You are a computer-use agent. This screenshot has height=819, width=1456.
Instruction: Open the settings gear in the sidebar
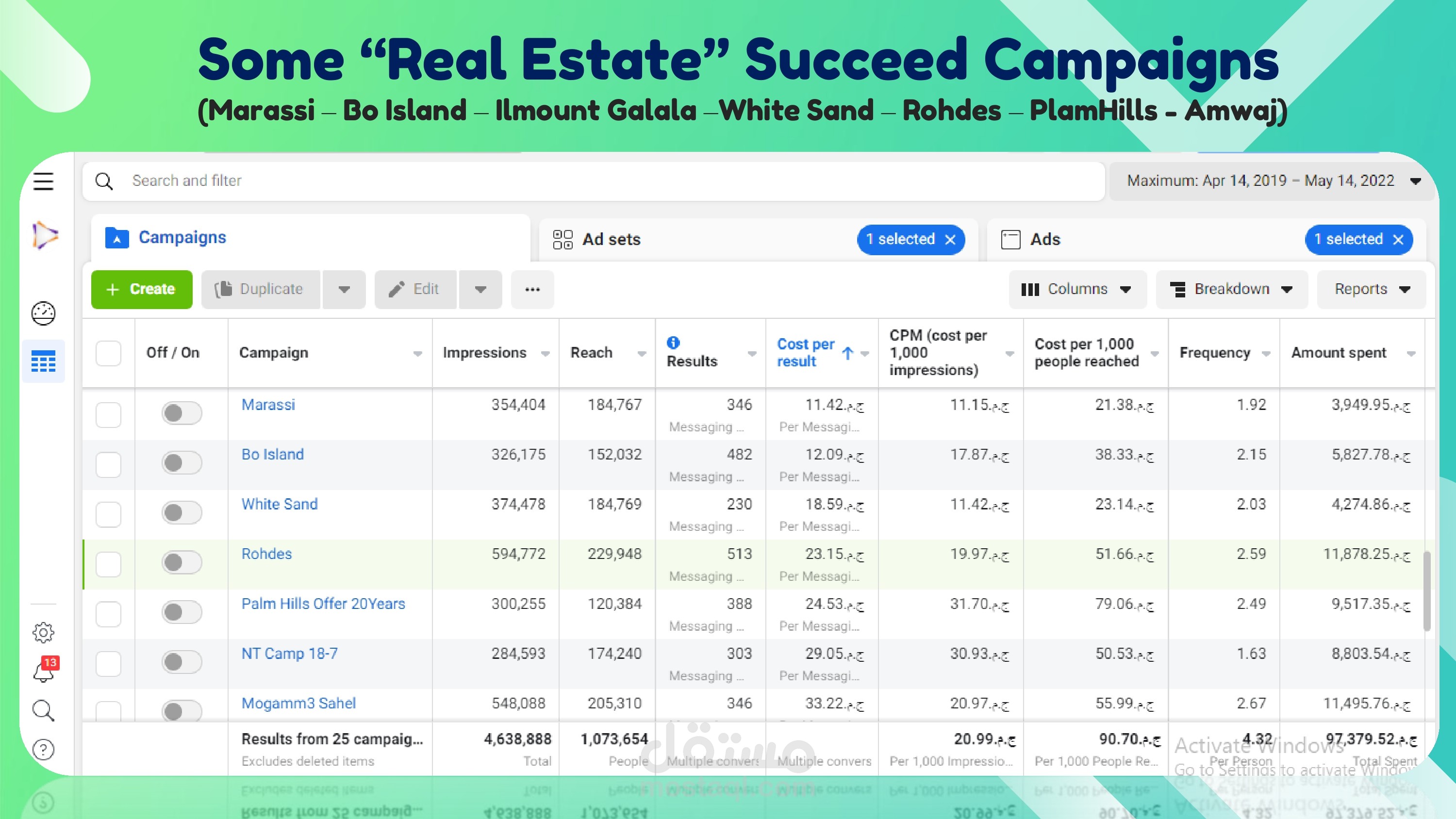(44, 632)
